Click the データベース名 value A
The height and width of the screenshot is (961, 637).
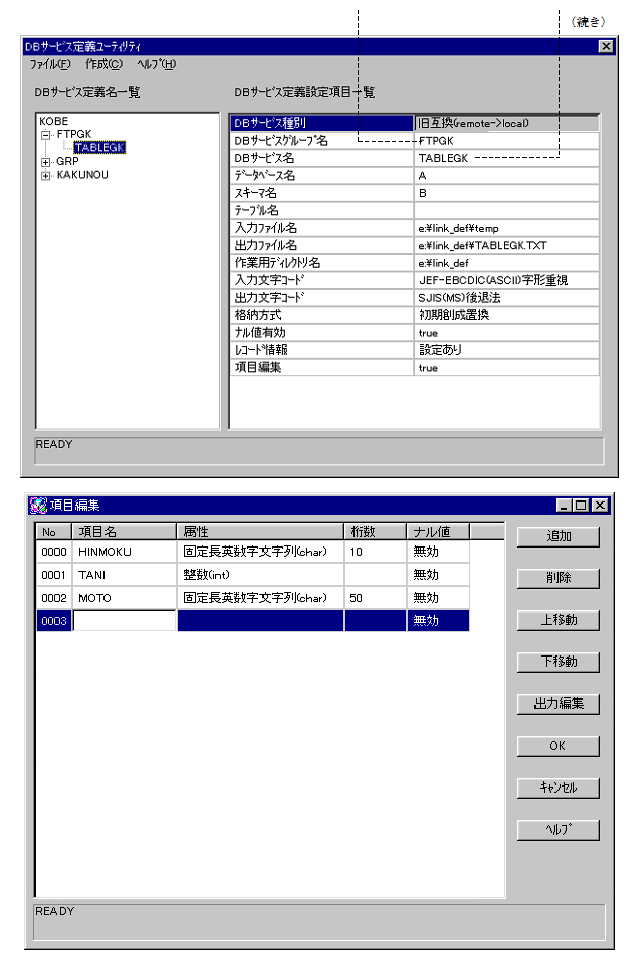507,176
